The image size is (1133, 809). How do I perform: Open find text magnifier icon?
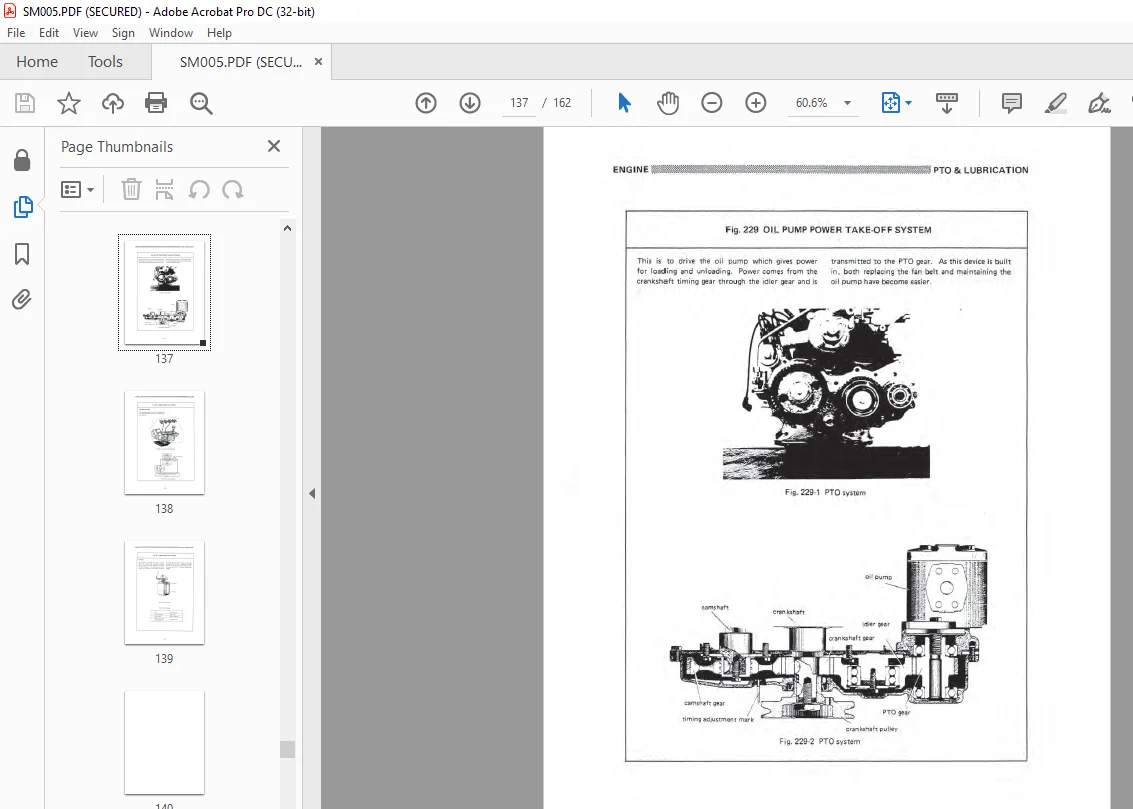(201, 103)
